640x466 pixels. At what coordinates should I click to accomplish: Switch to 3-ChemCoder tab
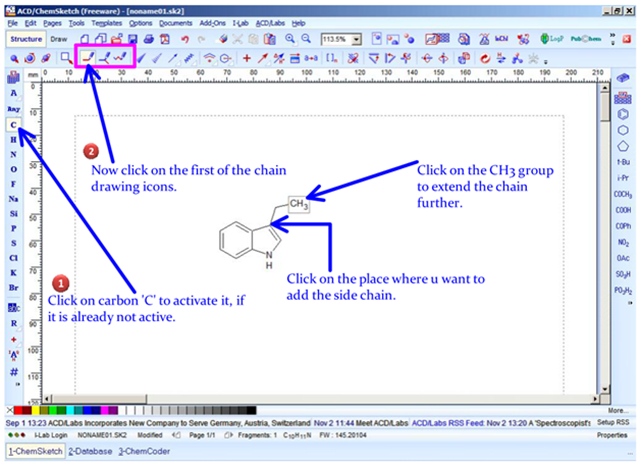pyautogui.click(x=144, y=451)
